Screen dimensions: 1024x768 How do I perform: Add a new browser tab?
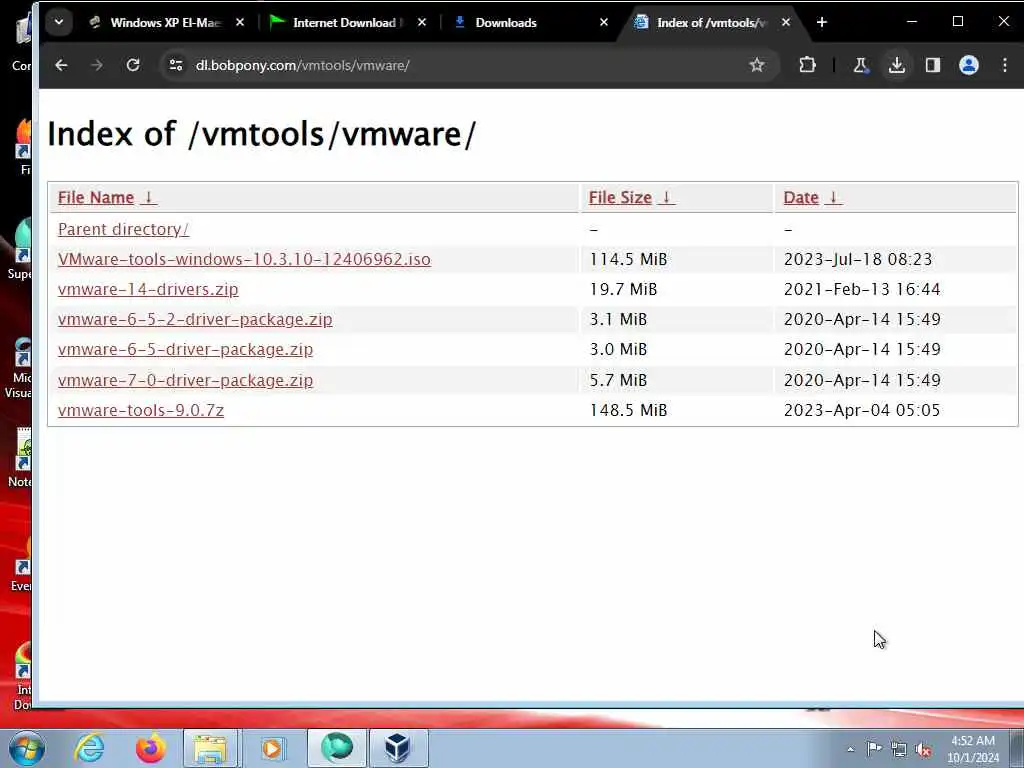(x=822, y=22)
